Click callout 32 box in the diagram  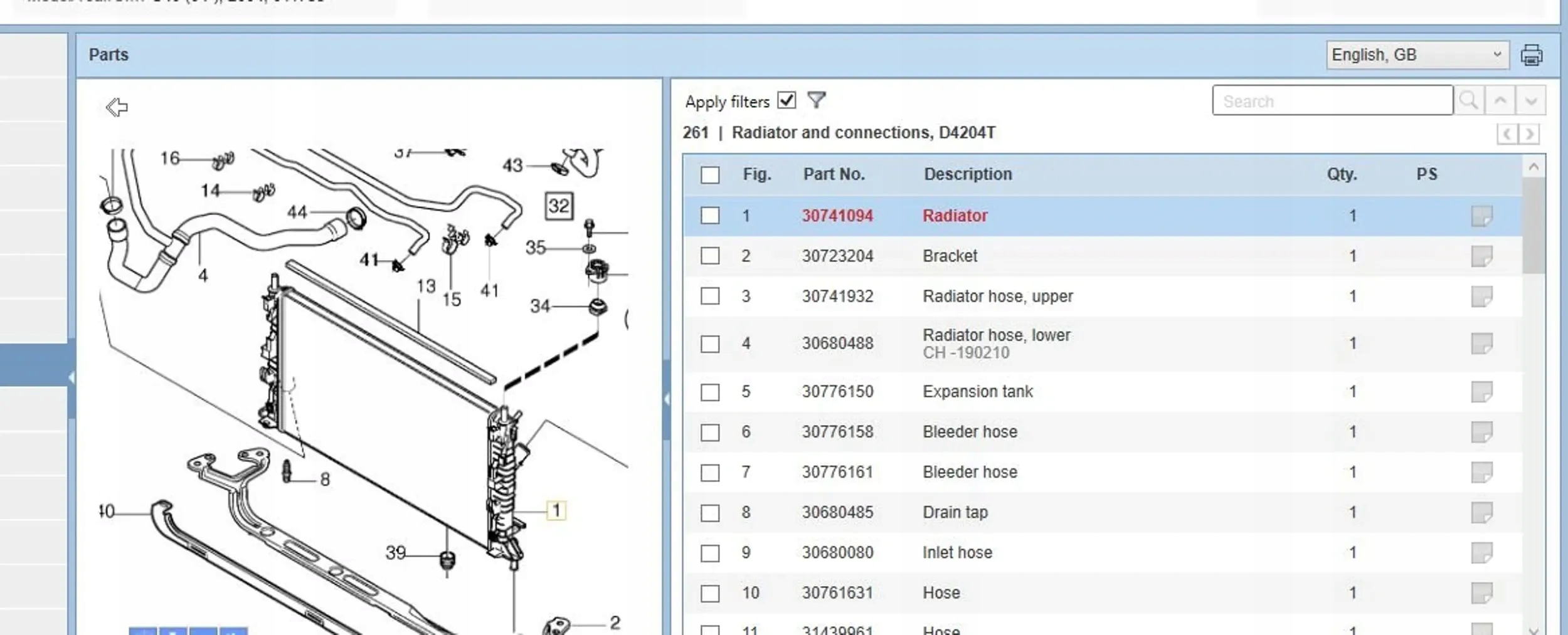pos(559,206)
